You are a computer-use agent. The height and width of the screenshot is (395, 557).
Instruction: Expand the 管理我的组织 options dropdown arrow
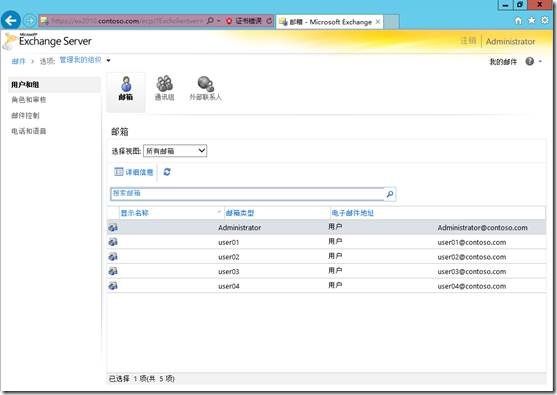coord(108,61)
